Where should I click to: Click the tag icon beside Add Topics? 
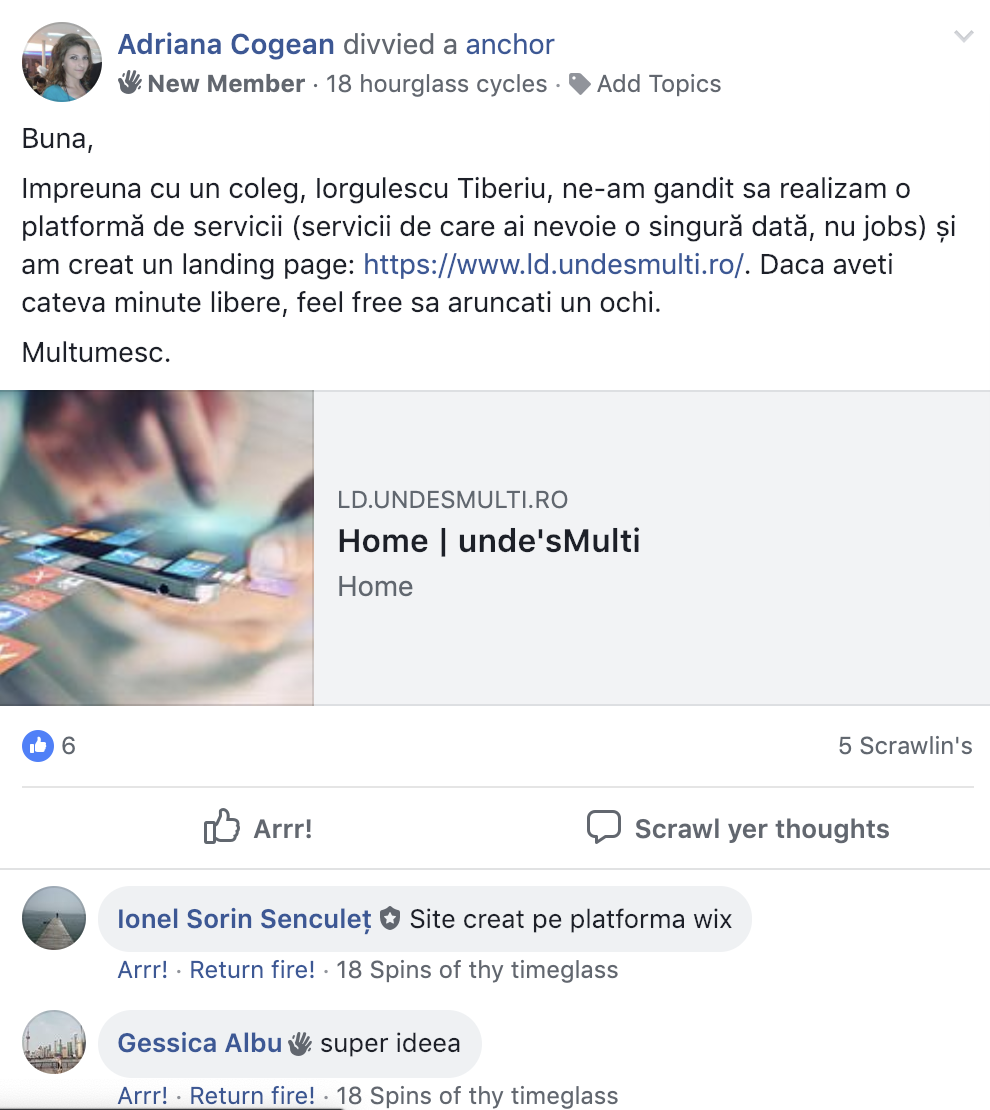[x=579, y=84]
